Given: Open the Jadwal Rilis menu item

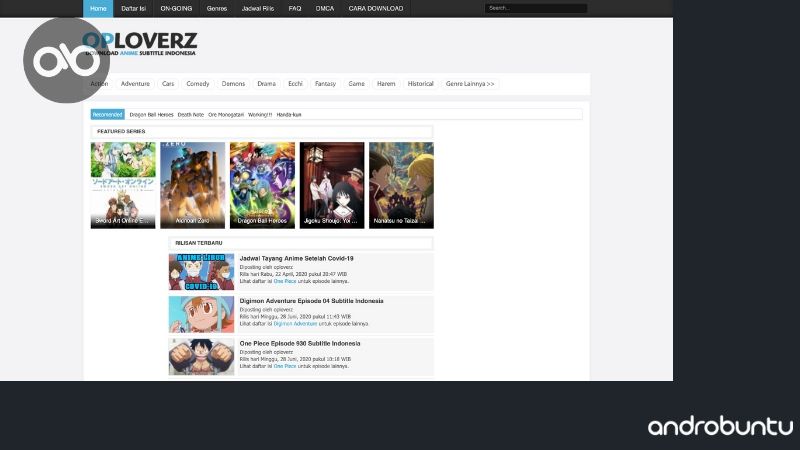Looking at the screenshot, I should 258,8.
